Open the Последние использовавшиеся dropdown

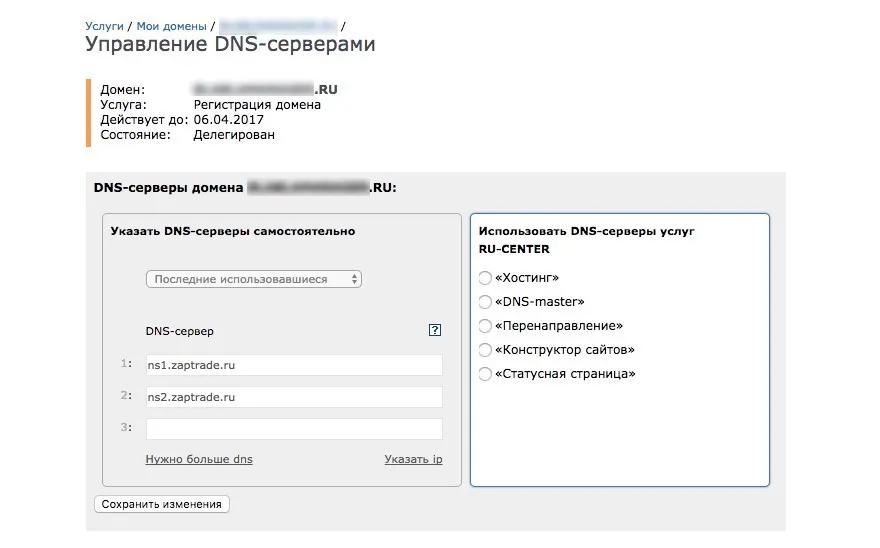click(254, 279)
